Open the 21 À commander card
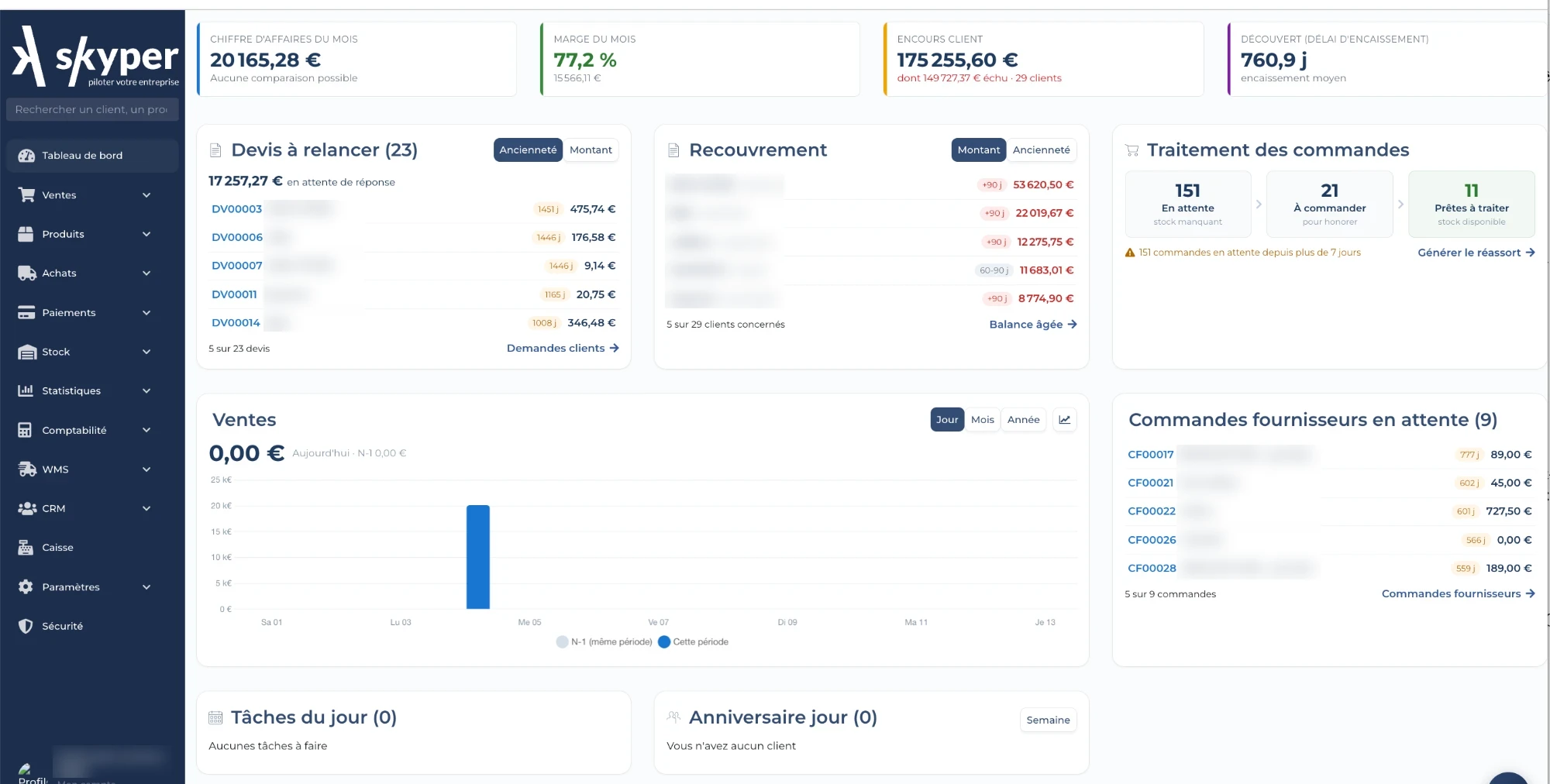This screenshot has height=784, width=1550. 1330,204
